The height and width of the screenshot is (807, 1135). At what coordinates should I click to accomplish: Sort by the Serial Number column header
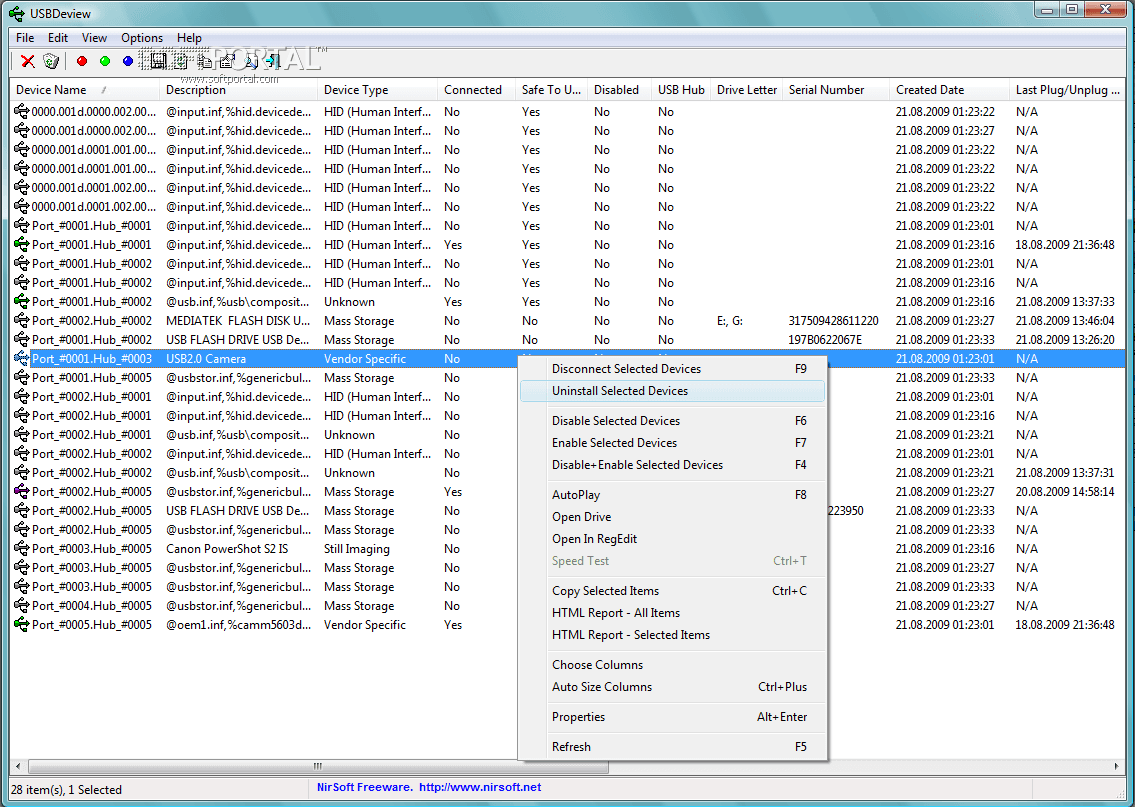[836, 90]
